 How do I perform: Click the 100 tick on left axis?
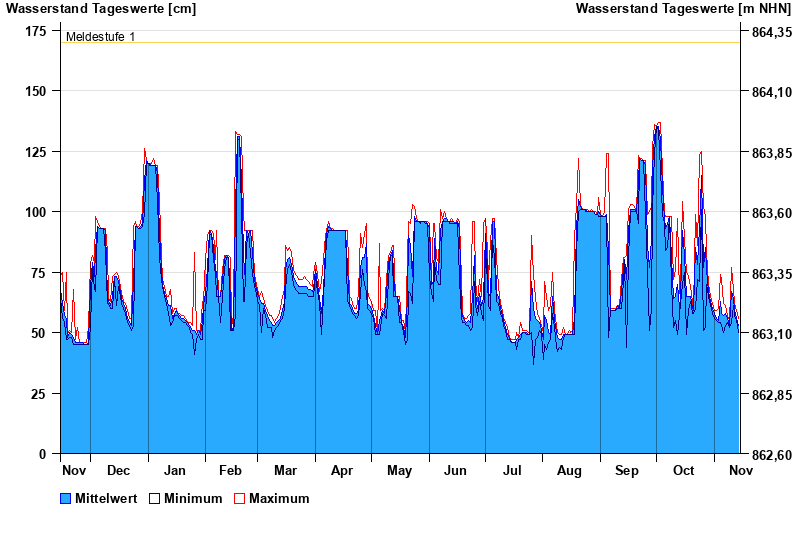(x=36, y=212)
